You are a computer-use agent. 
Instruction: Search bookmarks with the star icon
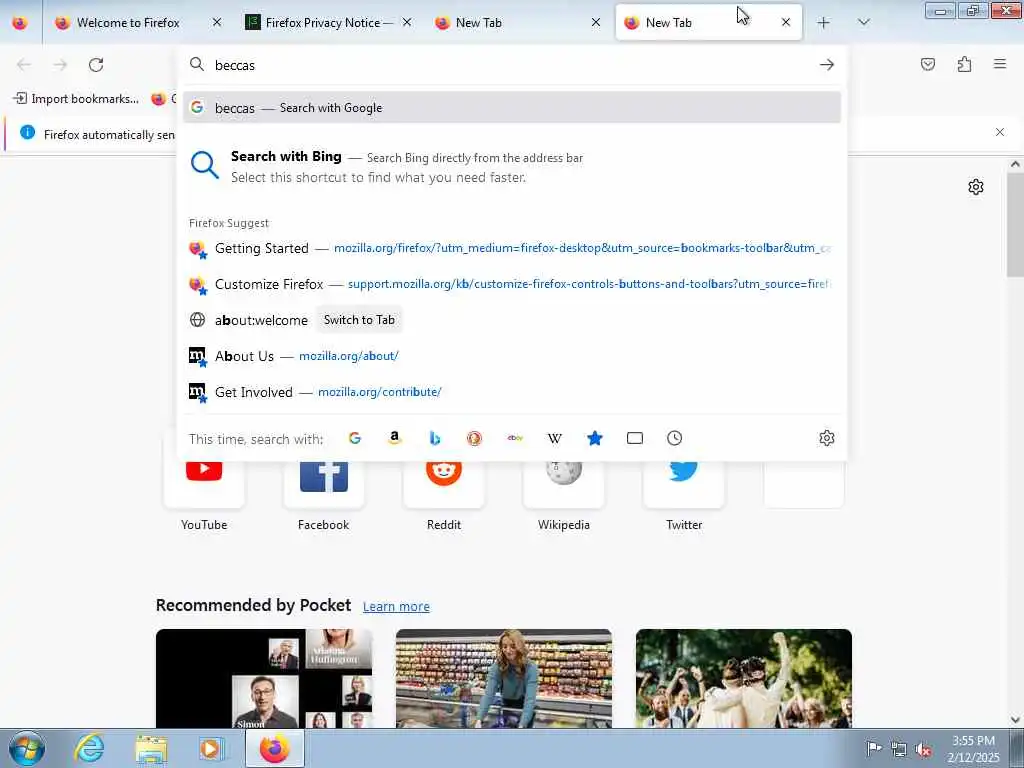595,438
